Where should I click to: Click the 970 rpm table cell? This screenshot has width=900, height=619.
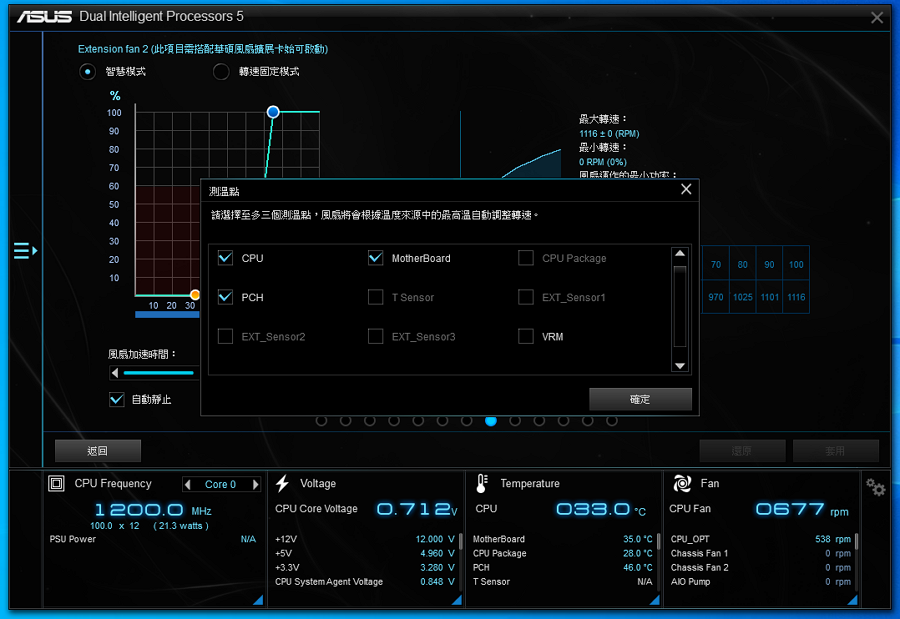pyautogui.click(x=716, y=297)
